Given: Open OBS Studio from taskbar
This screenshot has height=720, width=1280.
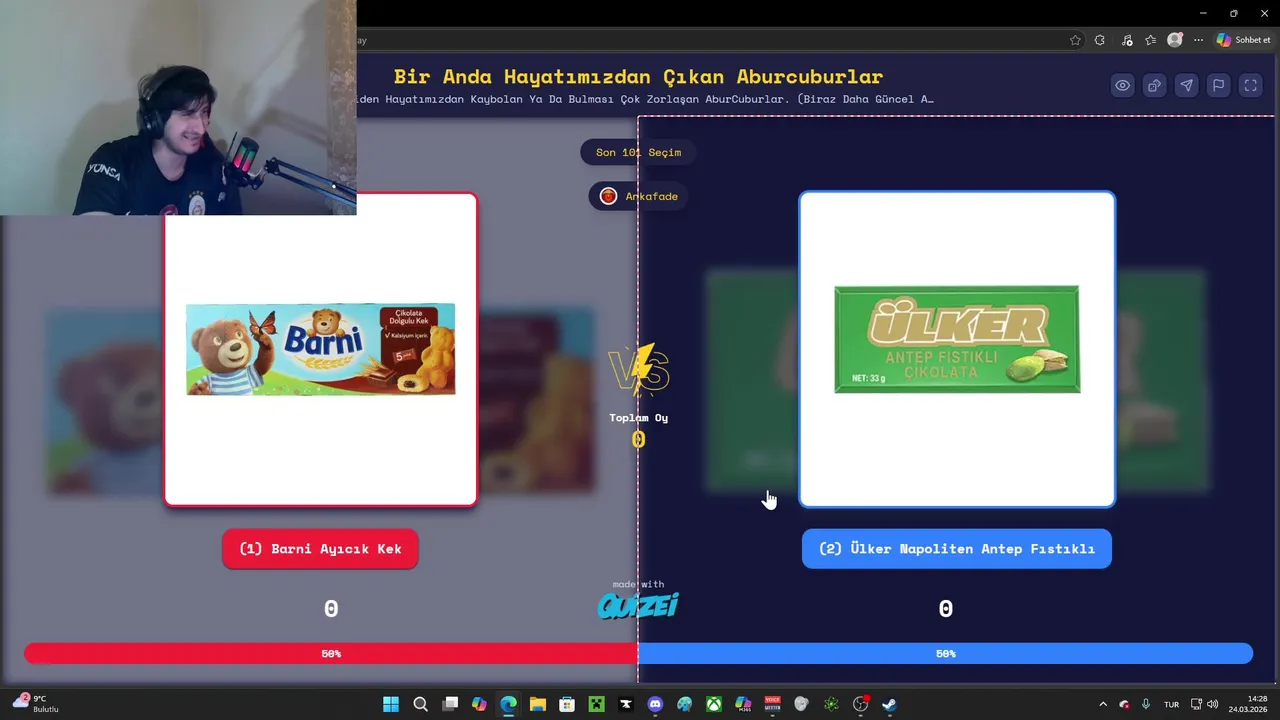Looking at the screenshot, I should point(860,704).
